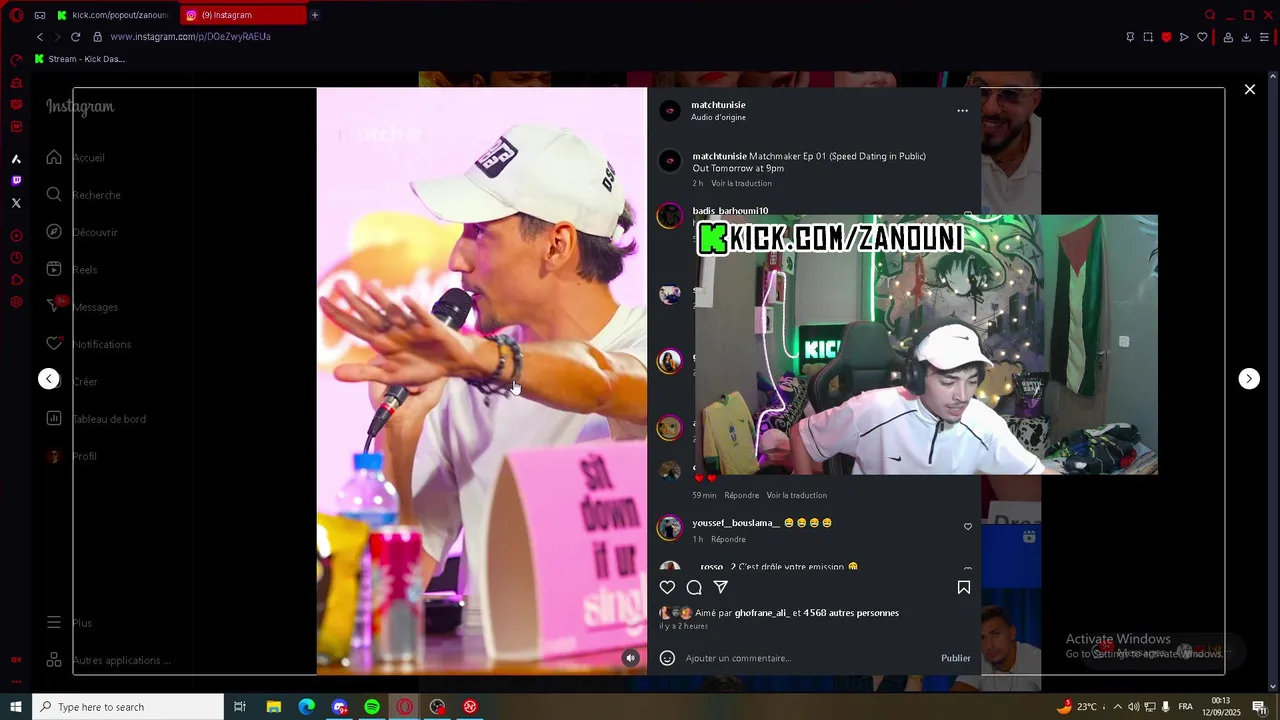Open 'Autres applications' in sidebar
Image resolution: width=1280 pixels, height=720 pixels.
(107, 660)
